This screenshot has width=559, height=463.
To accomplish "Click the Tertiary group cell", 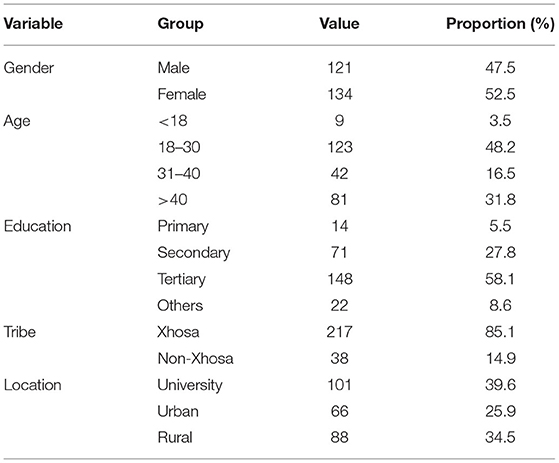I will pyautogui.click(x=181, y=279).
